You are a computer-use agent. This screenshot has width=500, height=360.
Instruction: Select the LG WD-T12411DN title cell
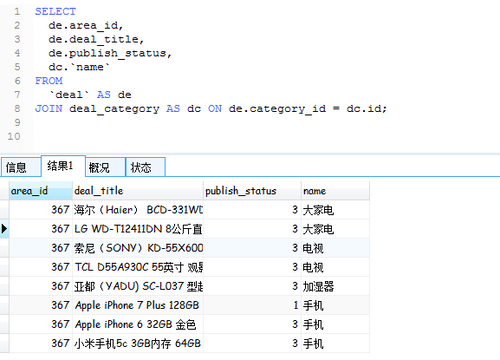[138, 229]
